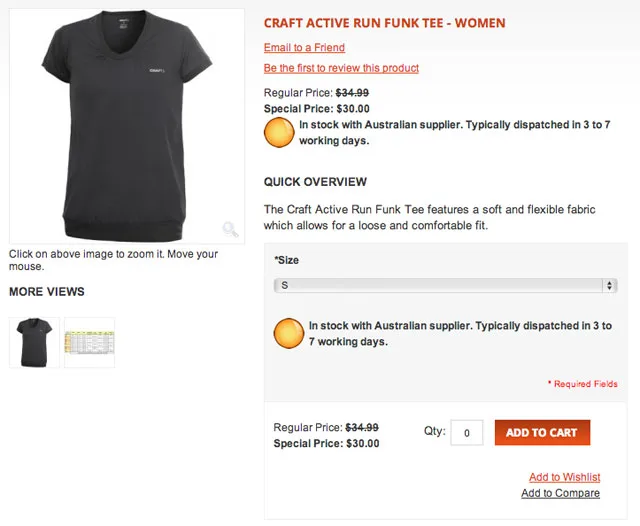Open the Size dropdown showing S
Viewport: 640px width, 526px height.
point(445,286)
